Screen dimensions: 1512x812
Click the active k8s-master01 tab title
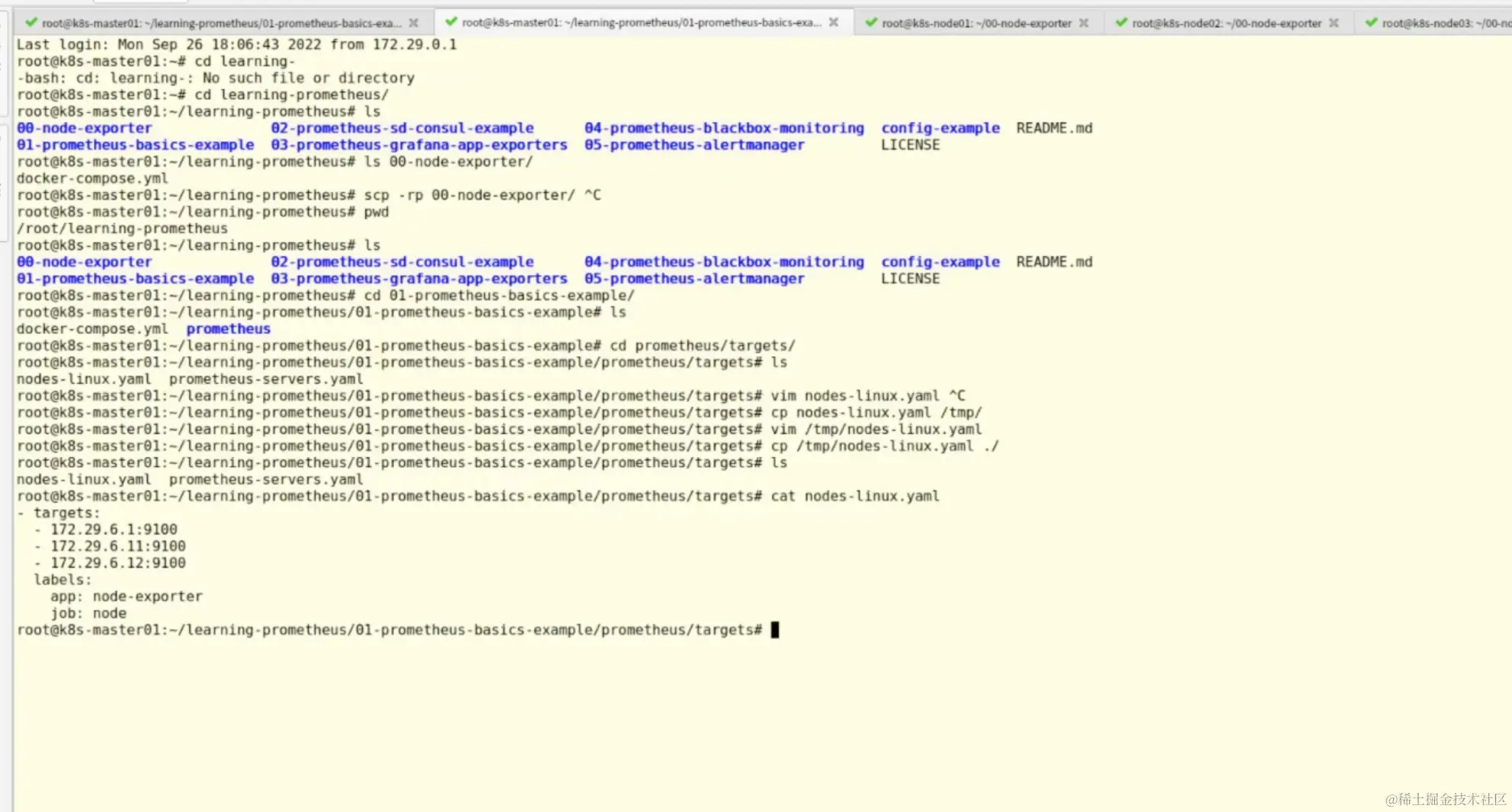(x=642, y=23)
